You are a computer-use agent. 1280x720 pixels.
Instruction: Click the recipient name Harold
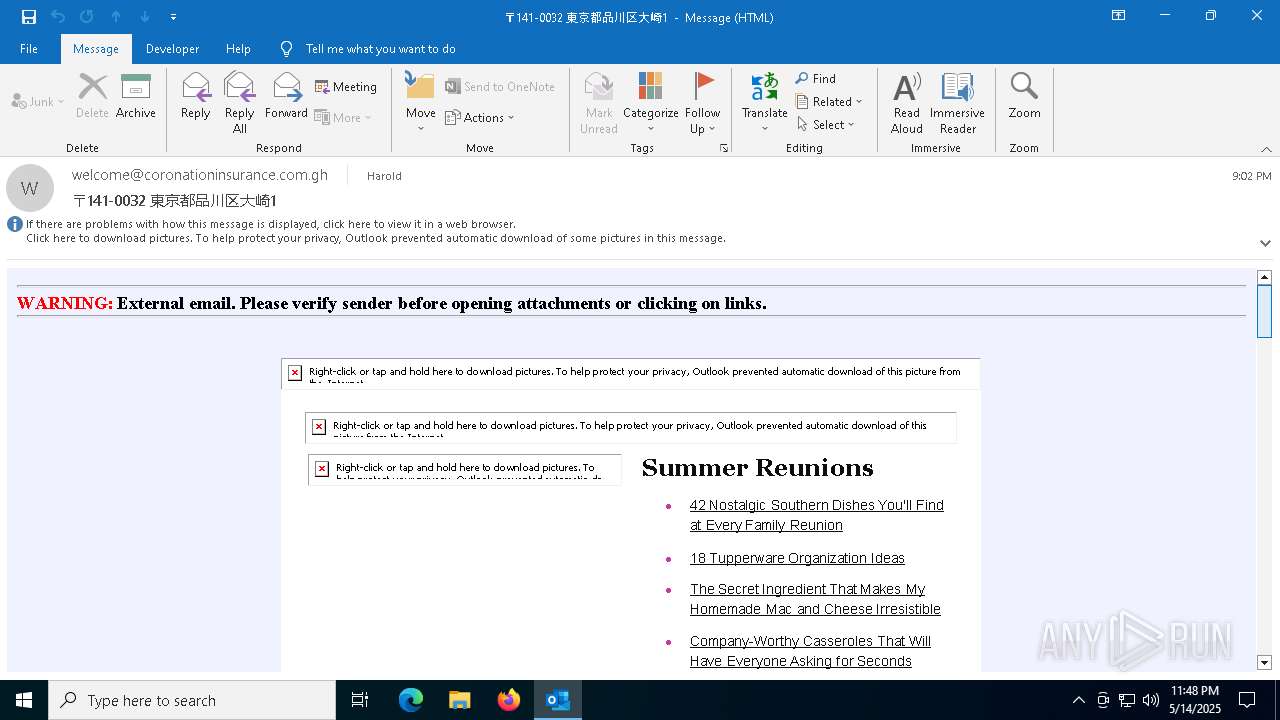click(384, 176)
